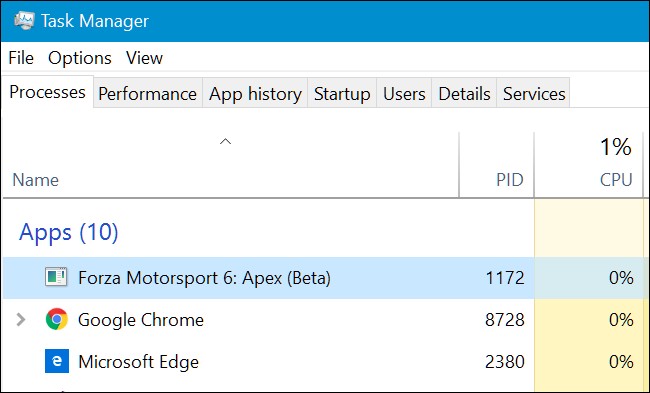The height and width of the screenshot is (393, 650).
Task: Go to the Users tab
Action: pyautogui.click(x=404, y=94)
